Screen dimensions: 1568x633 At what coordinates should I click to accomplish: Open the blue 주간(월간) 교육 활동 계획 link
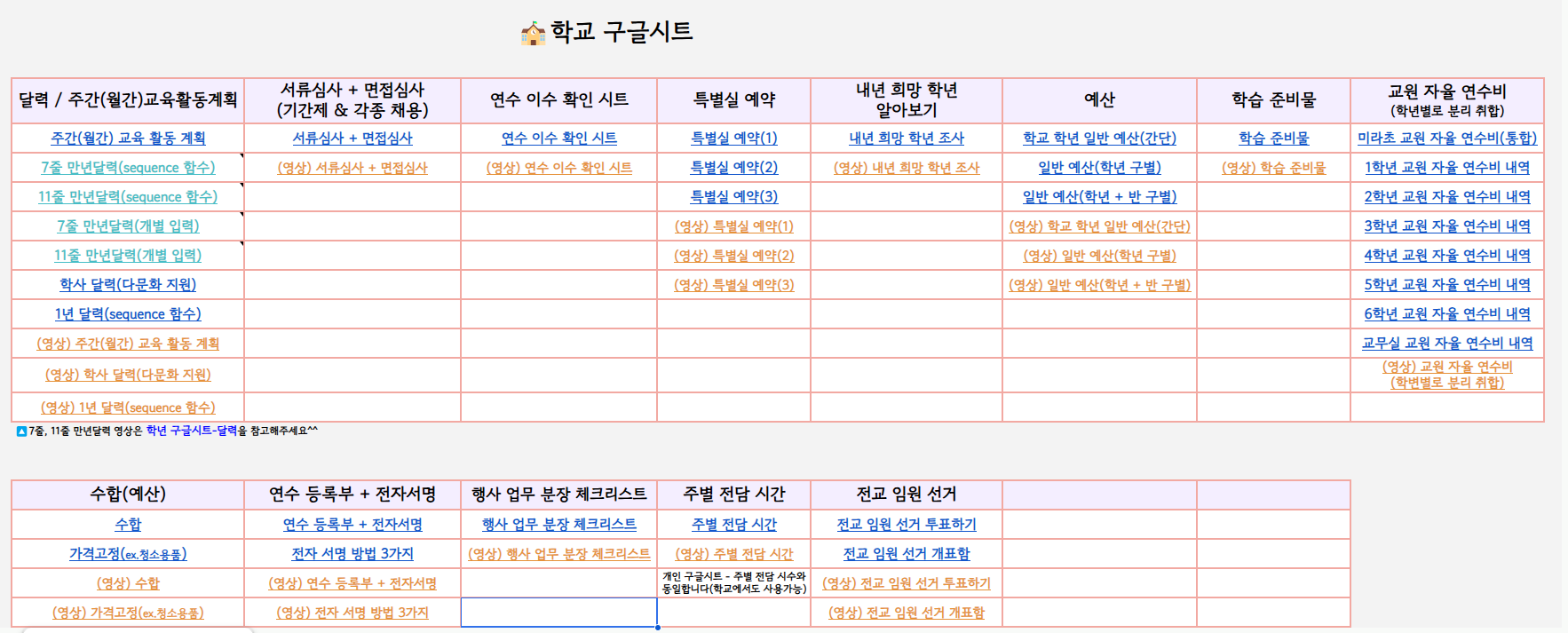pos(128,138)
